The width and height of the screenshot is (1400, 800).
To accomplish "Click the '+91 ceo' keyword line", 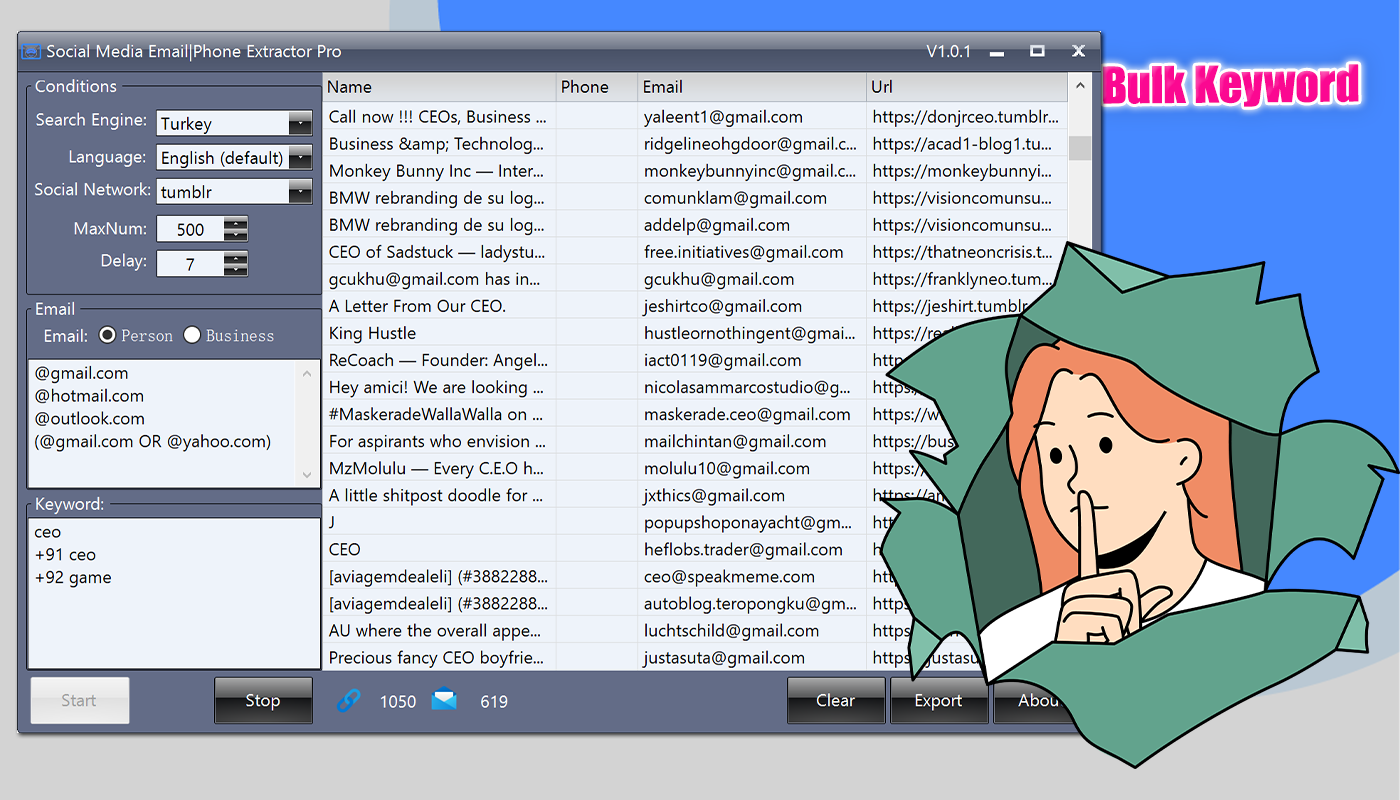I will (x=65, y=555).
